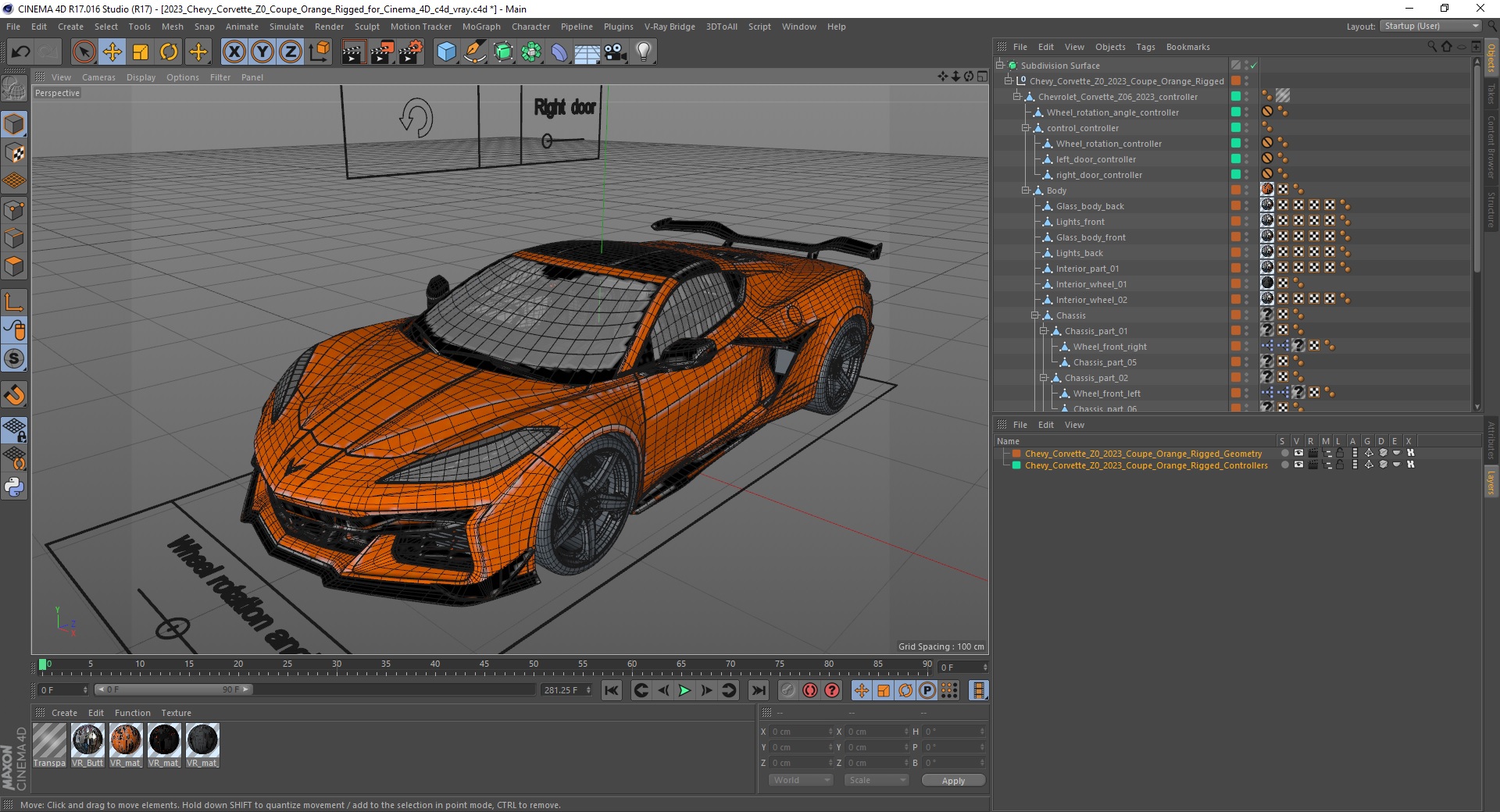Add a Cube primitive object

(446, 52)
